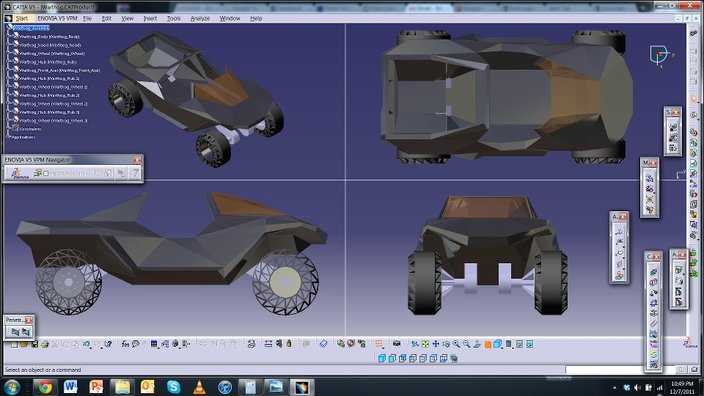Open the File menu
The width and height of the screenshot is (704, 396).
click(87, 18)
